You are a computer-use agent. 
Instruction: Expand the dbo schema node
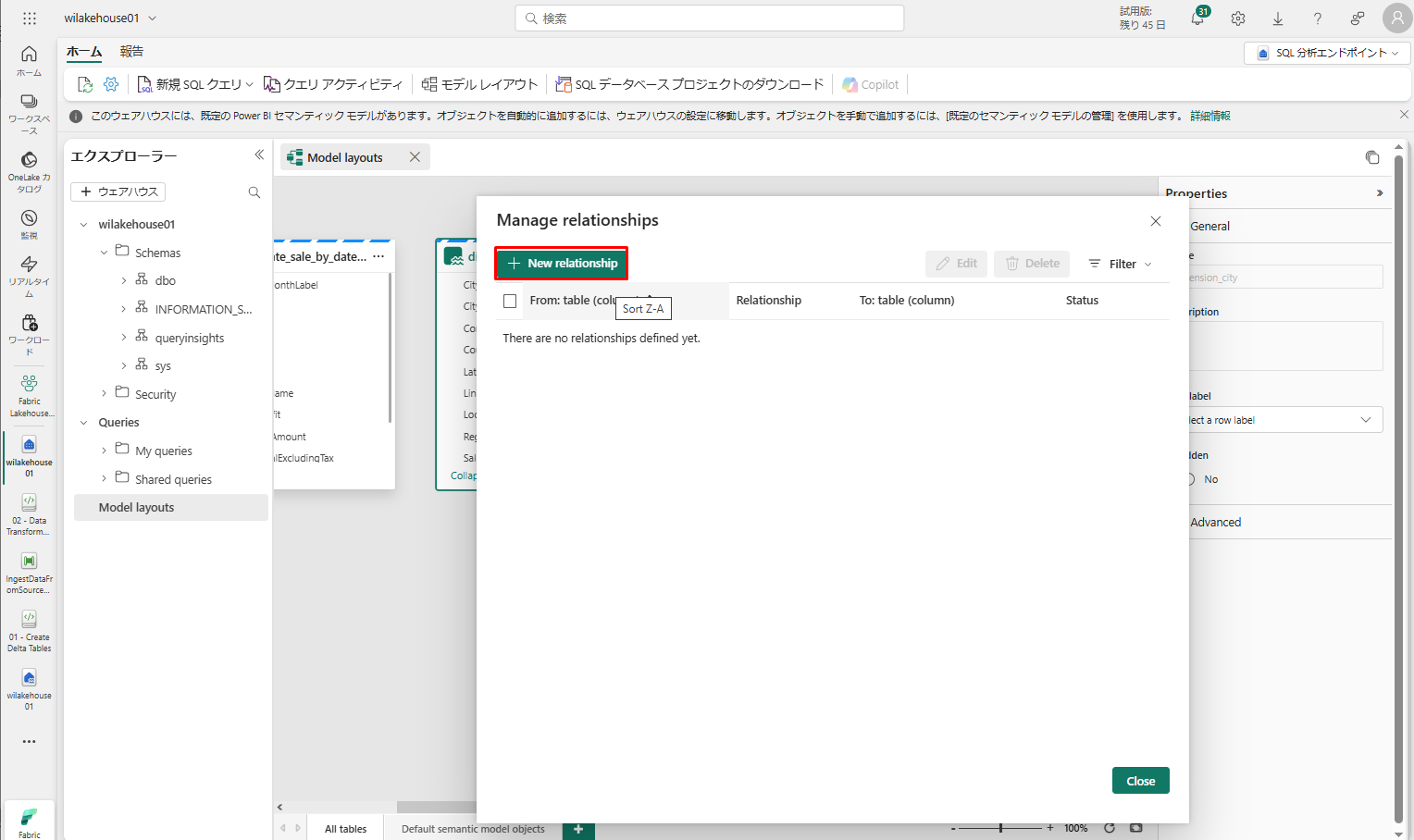[x=124, y=280]
